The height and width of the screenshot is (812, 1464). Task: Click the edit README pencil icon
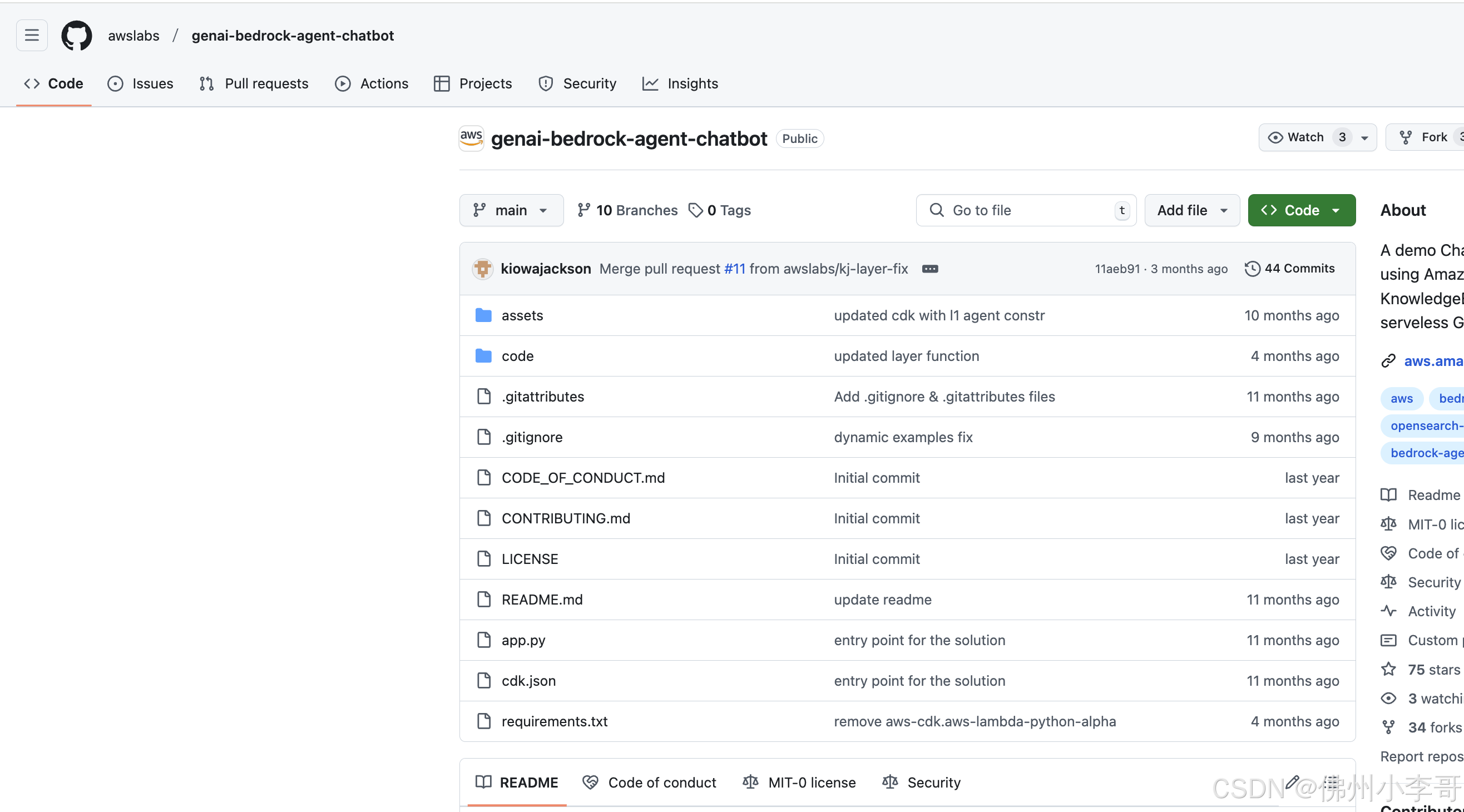(1292, 782)
